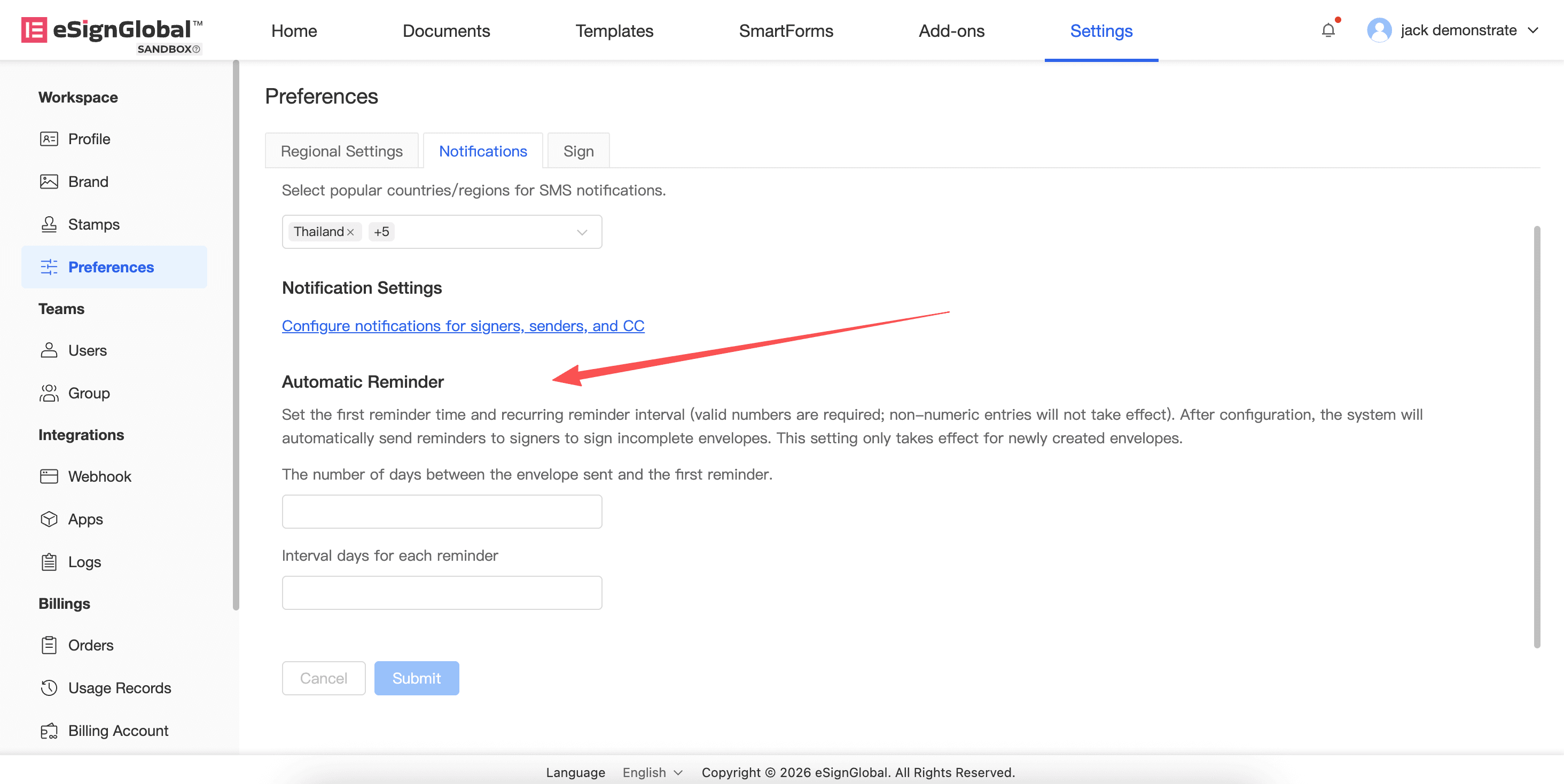Click the Profile sidebar icon
The height and width of the screenshot is (784, 1564).
tap(49, 139)
